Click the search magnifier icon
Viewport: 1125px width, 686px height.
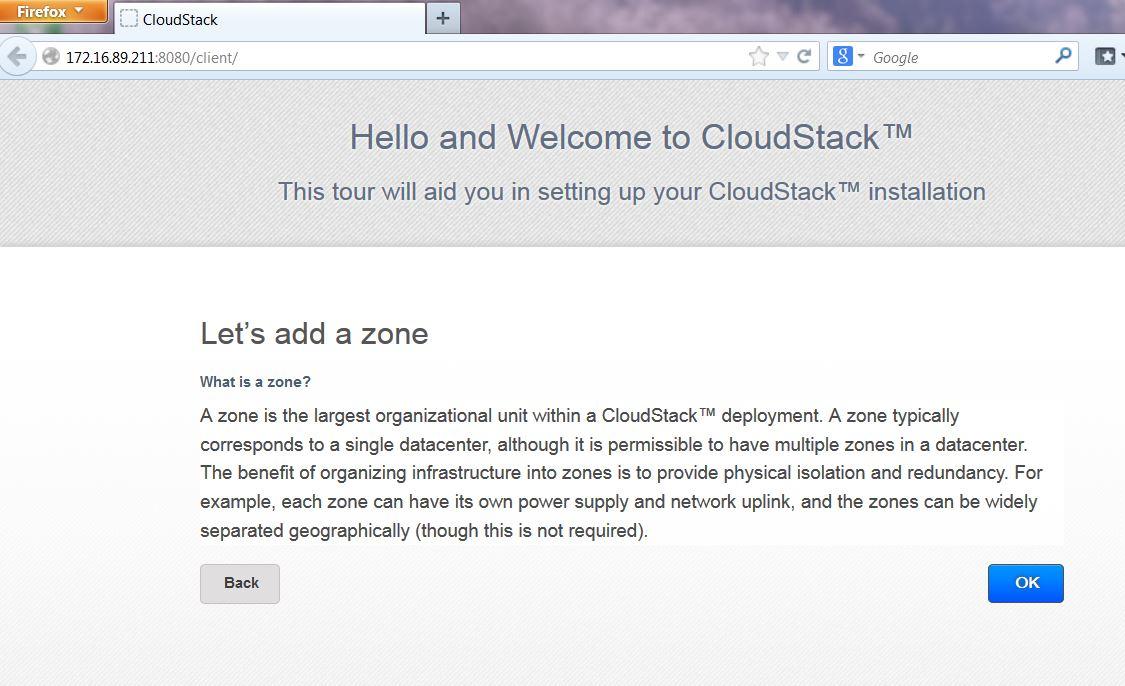(1063, 56)
